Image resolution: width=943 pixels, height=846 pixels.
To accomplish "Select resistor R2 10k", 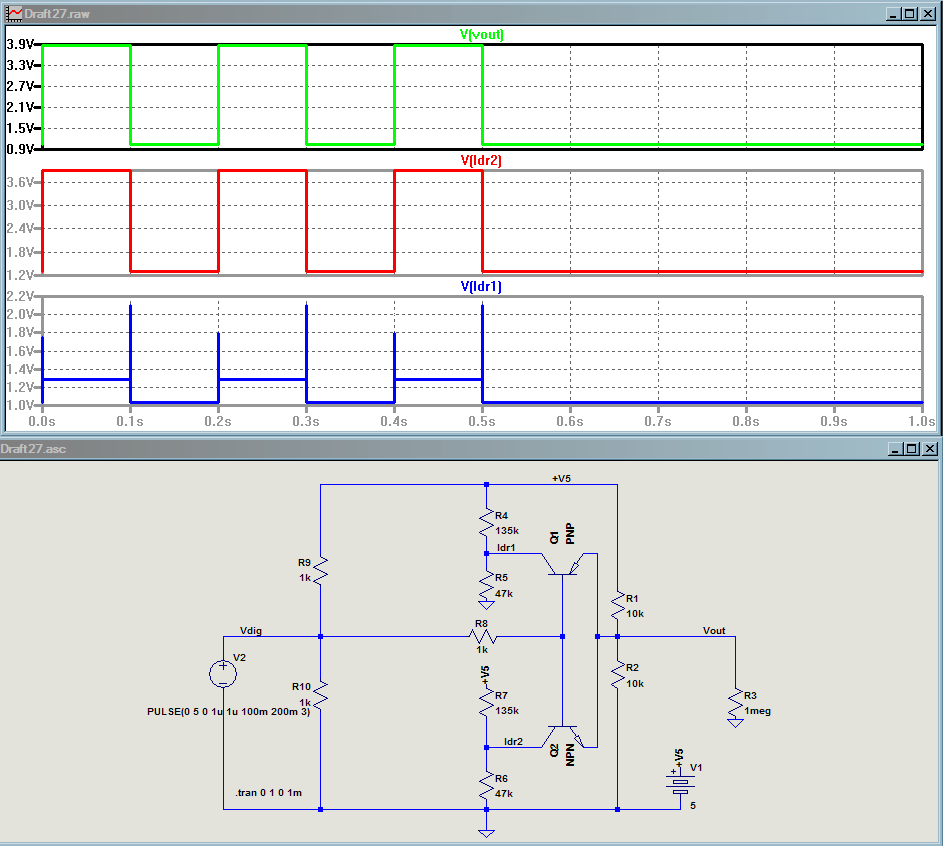I will click(618, 675).
